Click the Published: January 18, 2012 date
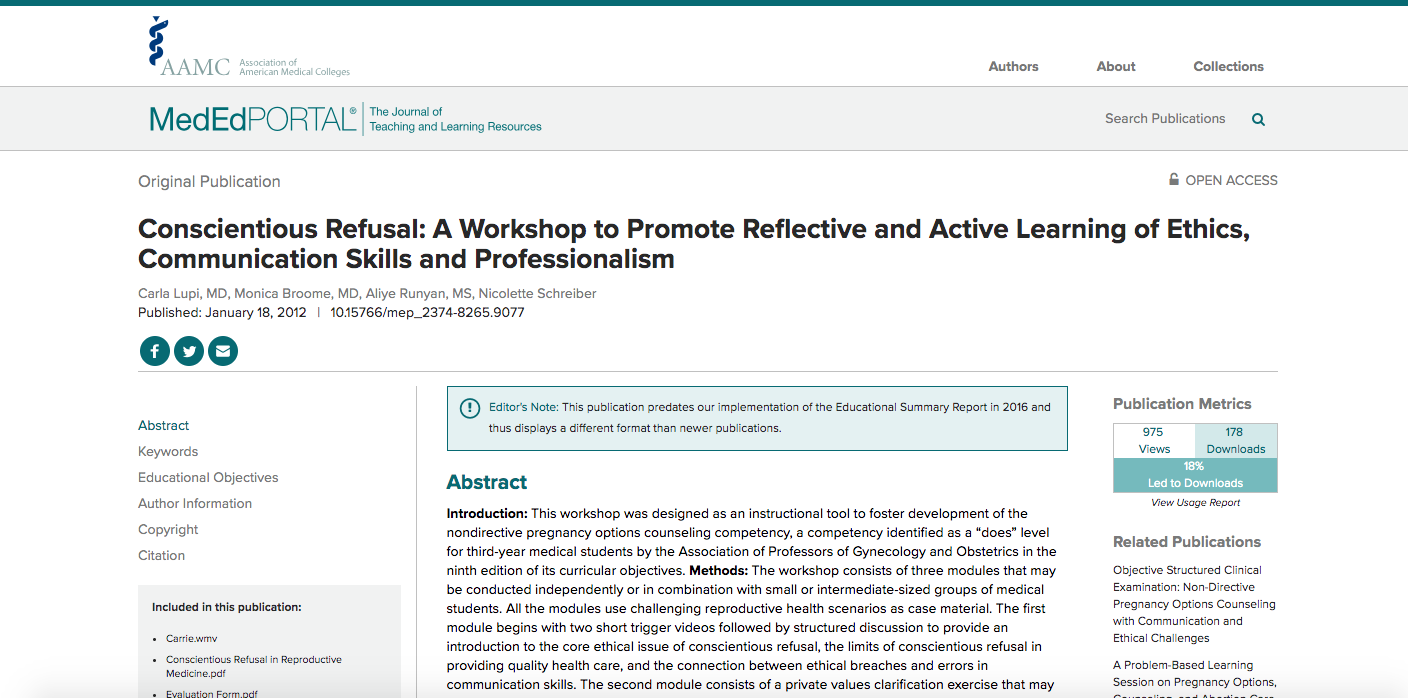The width and height of the screenshot is (1408, 698). click(222, 312)
